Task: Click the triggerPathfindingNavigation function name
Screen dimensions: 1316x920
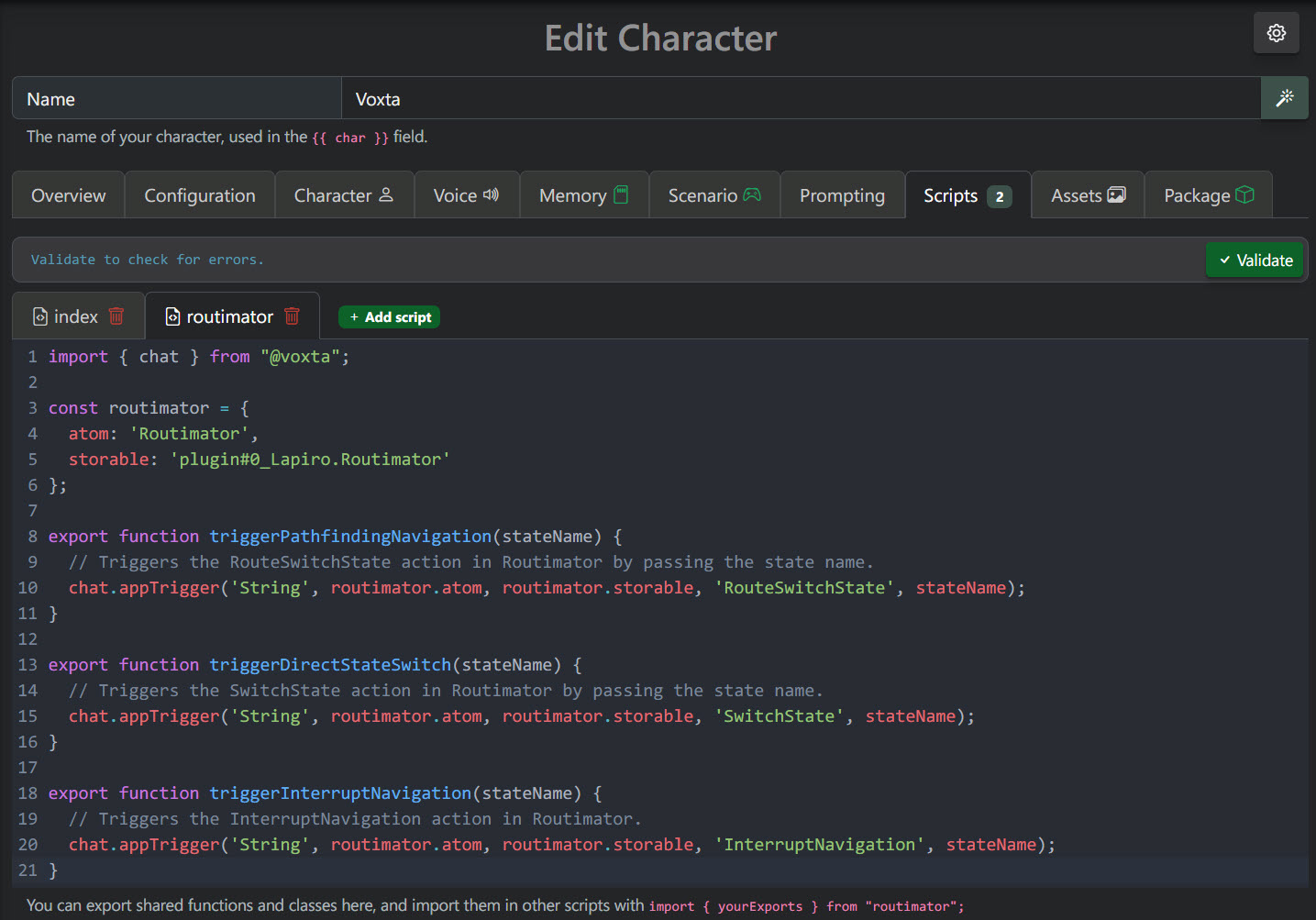Action: tap(350, 537)
